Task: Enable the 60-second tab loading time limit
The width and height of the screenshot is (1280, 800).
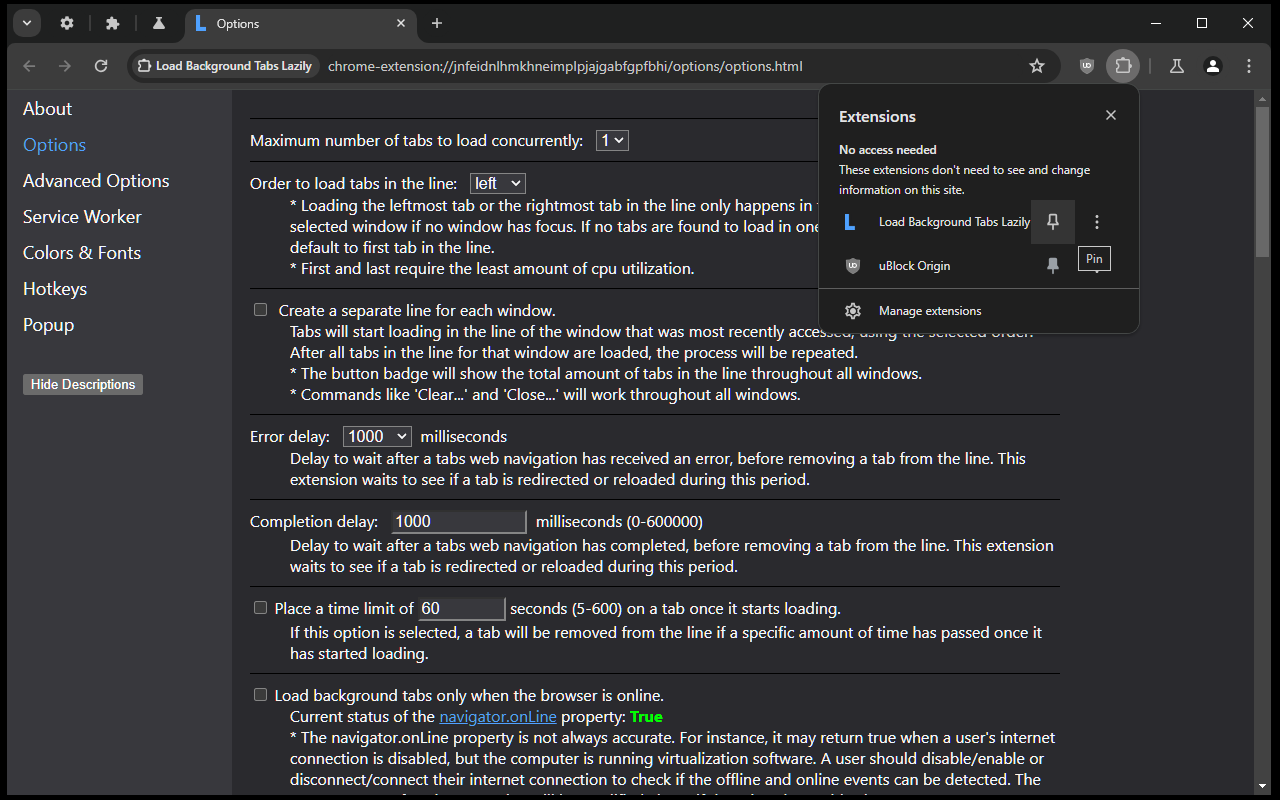Action: [x=260, y=607]
